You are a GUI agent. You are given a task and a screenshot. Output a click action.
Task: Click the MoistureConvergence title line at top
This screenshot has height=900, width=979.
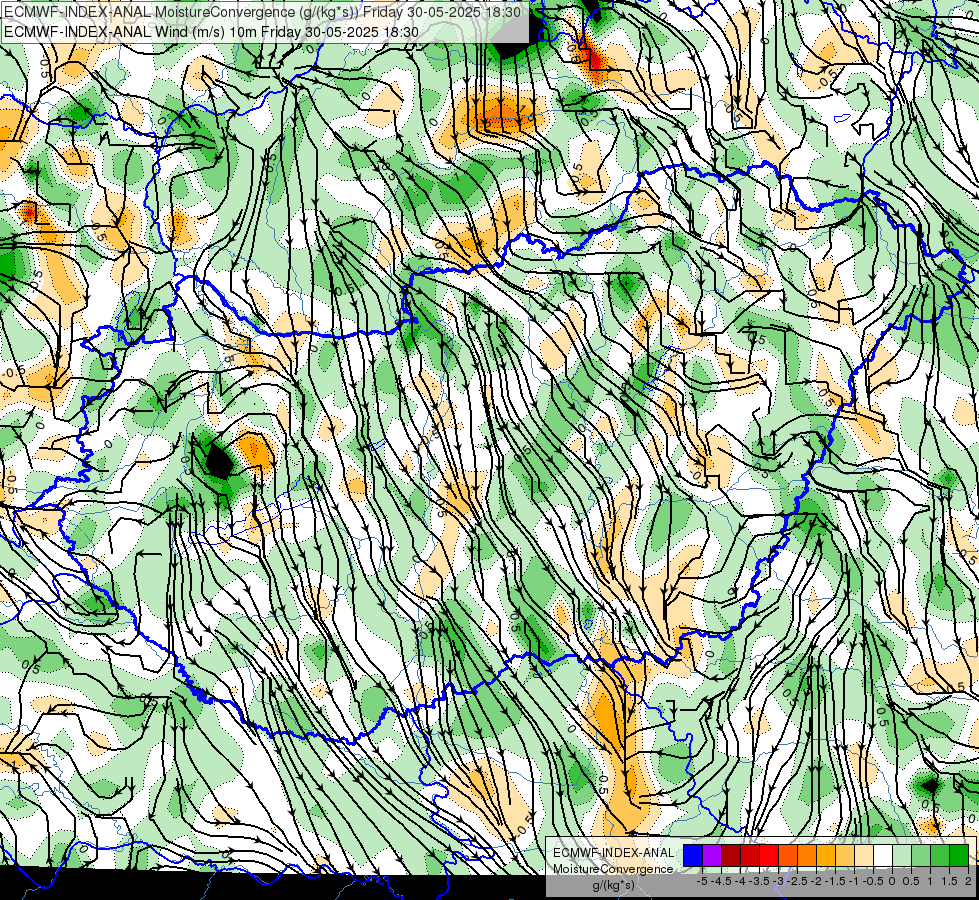coord(262,12)
